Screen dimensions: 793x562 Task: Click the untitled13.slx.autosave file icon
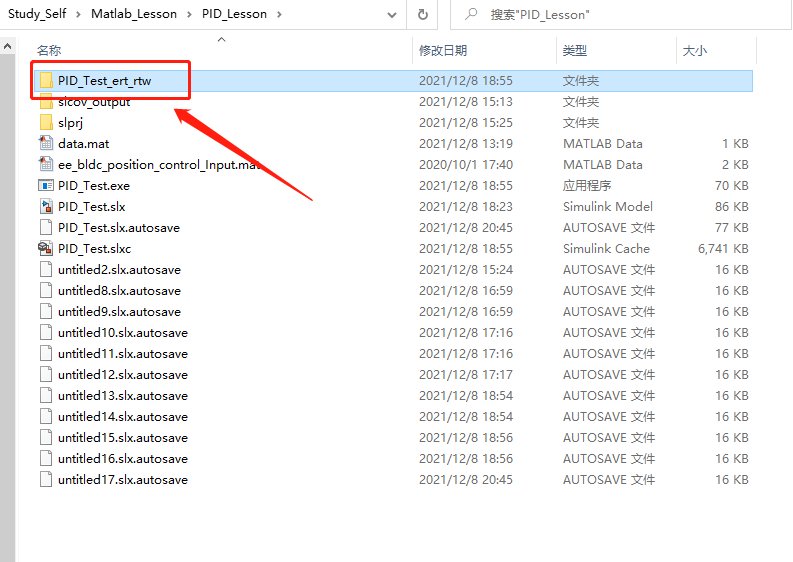click(46, 396)
